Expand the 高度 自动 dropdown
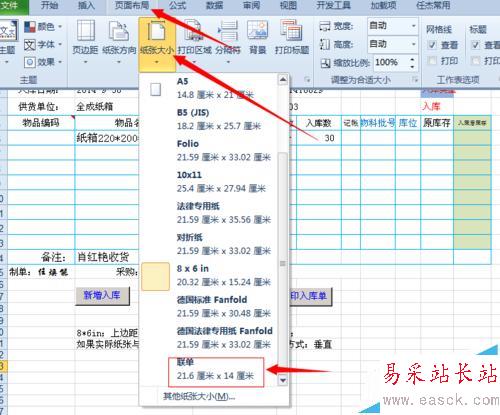The height and width of the screenshot is (415, 500). pyautogui.click(x=413, y=44)
